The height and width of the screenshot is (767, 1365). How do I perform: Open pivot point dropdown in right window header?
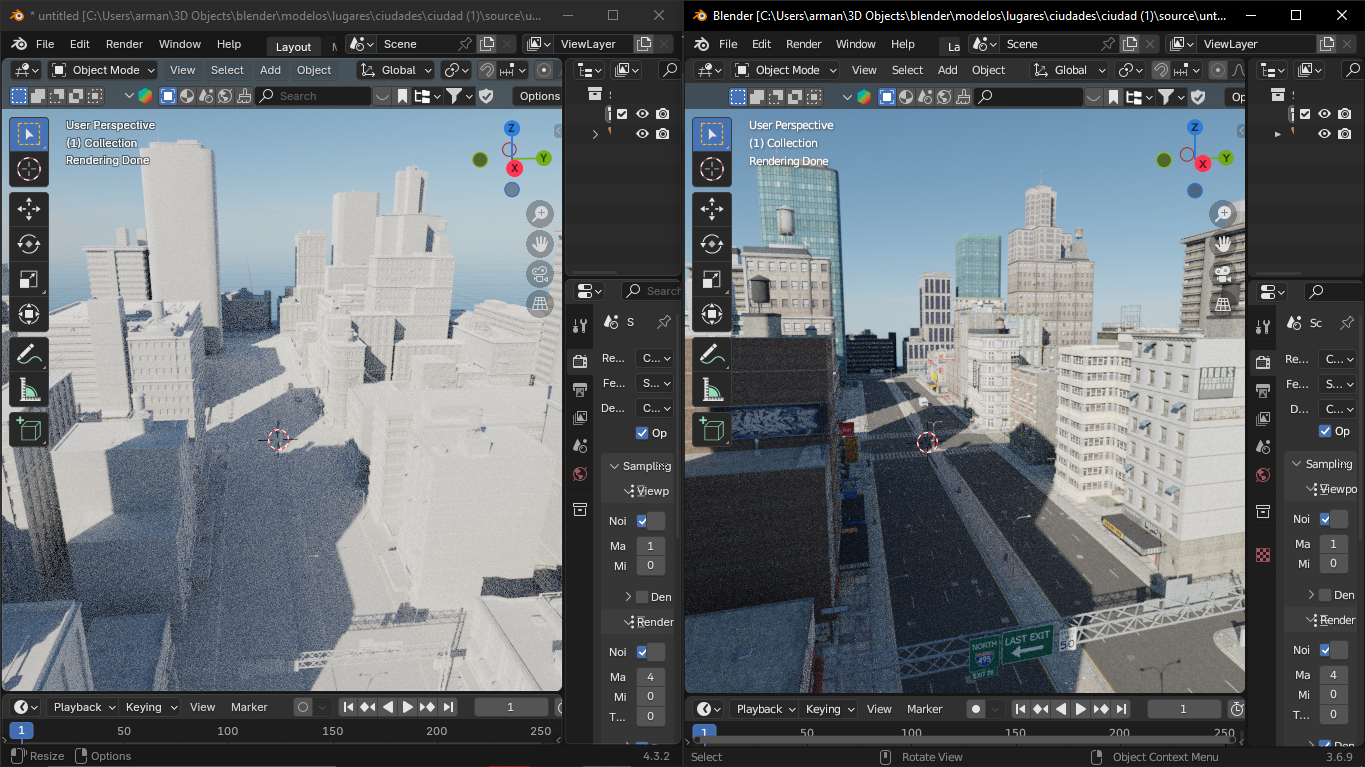coord(1131,70)
